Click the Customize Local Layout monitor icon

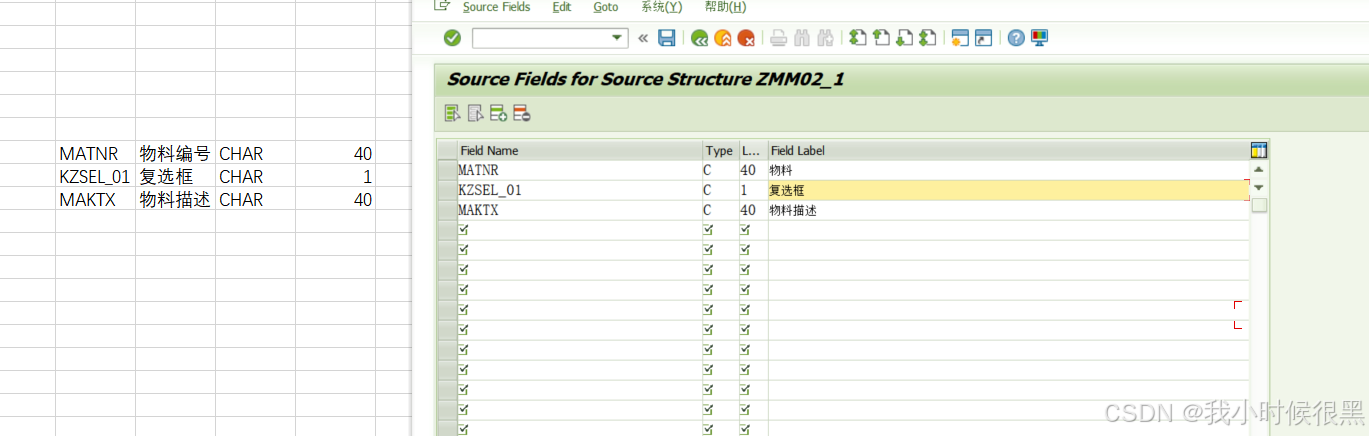coord(1039,38)
